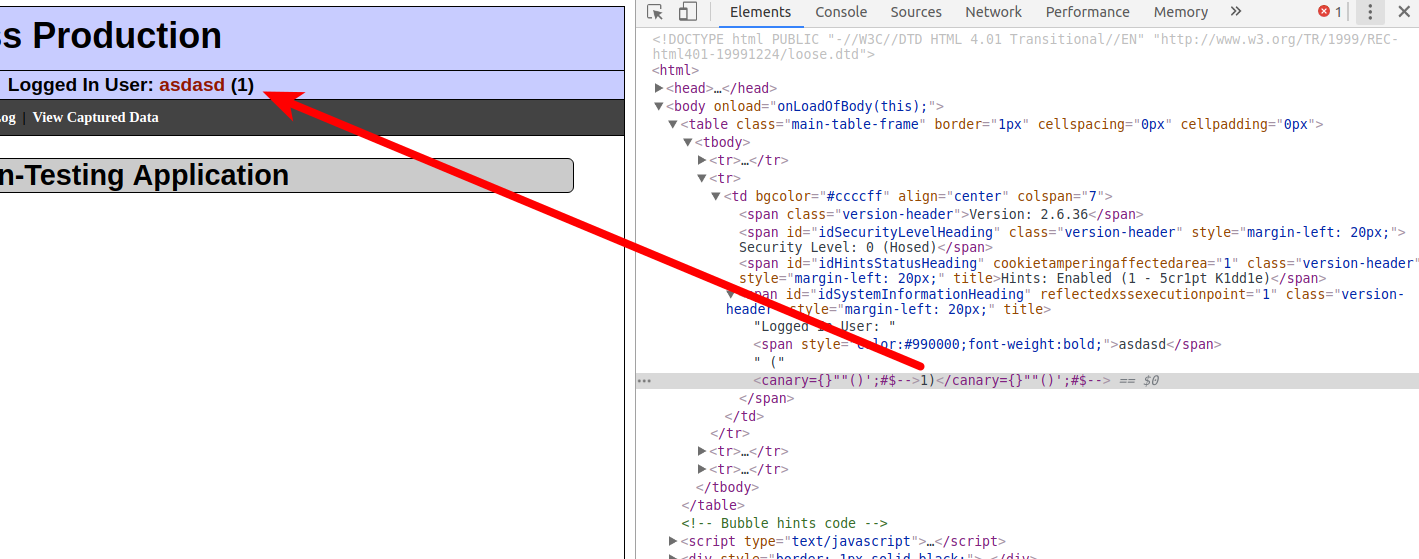Screen dimensions: 1419x559
Task: Go to the Network tab
Action: click(x=993, y=12)
